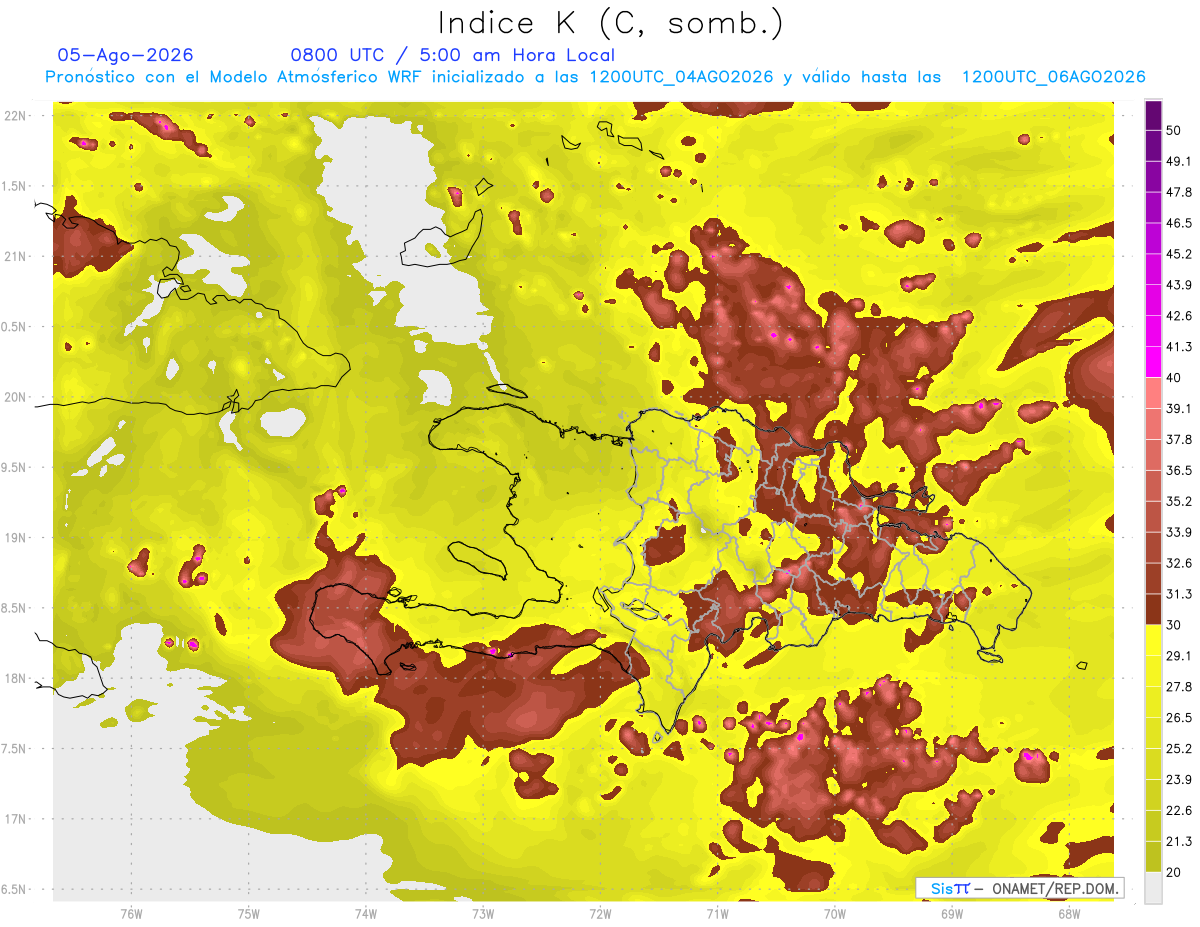Click the '49.1' color scale value
1200x927 pixels.
pyautogui.click(x=1178, y=161)
